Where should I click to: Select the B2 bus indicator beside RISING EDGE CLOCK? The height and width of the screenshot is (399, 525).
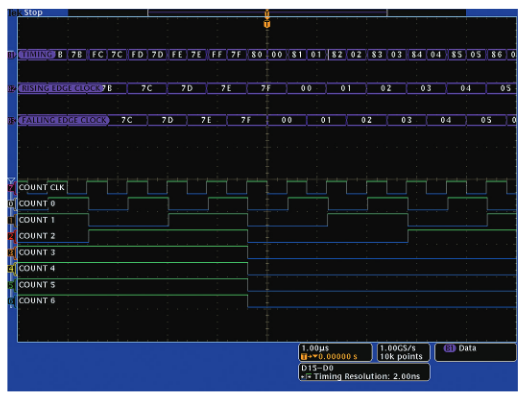(12, 88)
